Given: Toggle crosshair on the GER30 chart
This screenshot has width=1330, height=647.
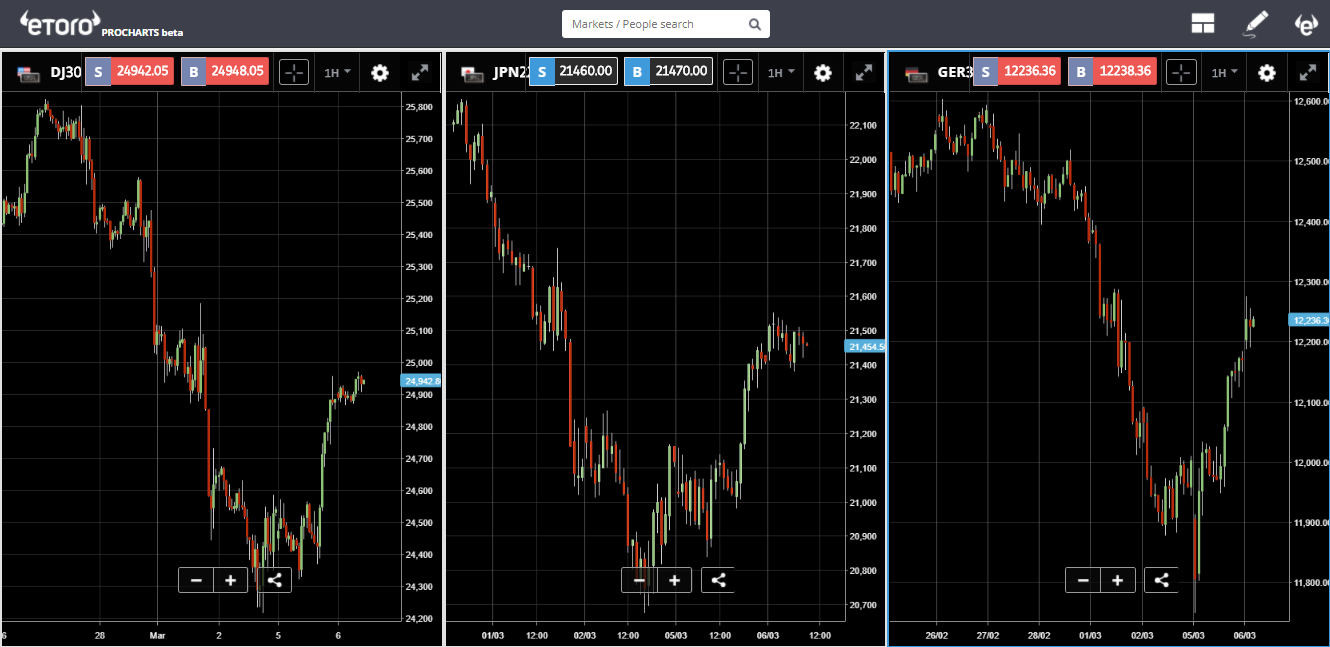Looking at the screenshot, I should pos(1182,72).
